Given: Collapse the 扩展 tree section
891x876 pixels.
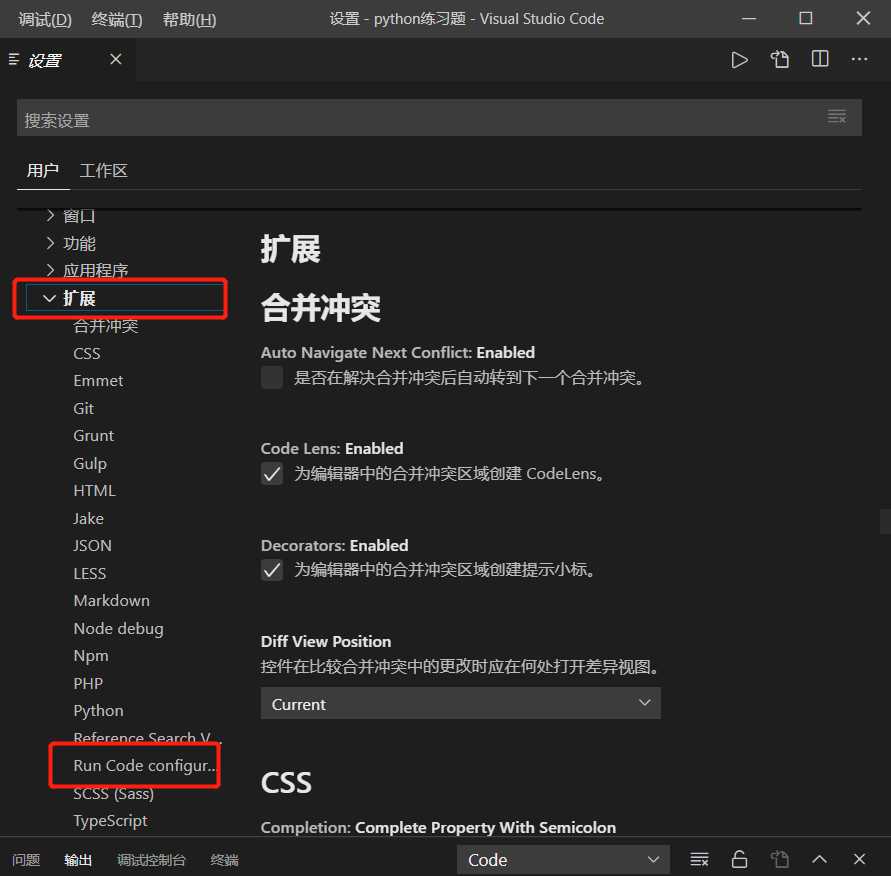Looking at the screenshot, I should point(49,298).
